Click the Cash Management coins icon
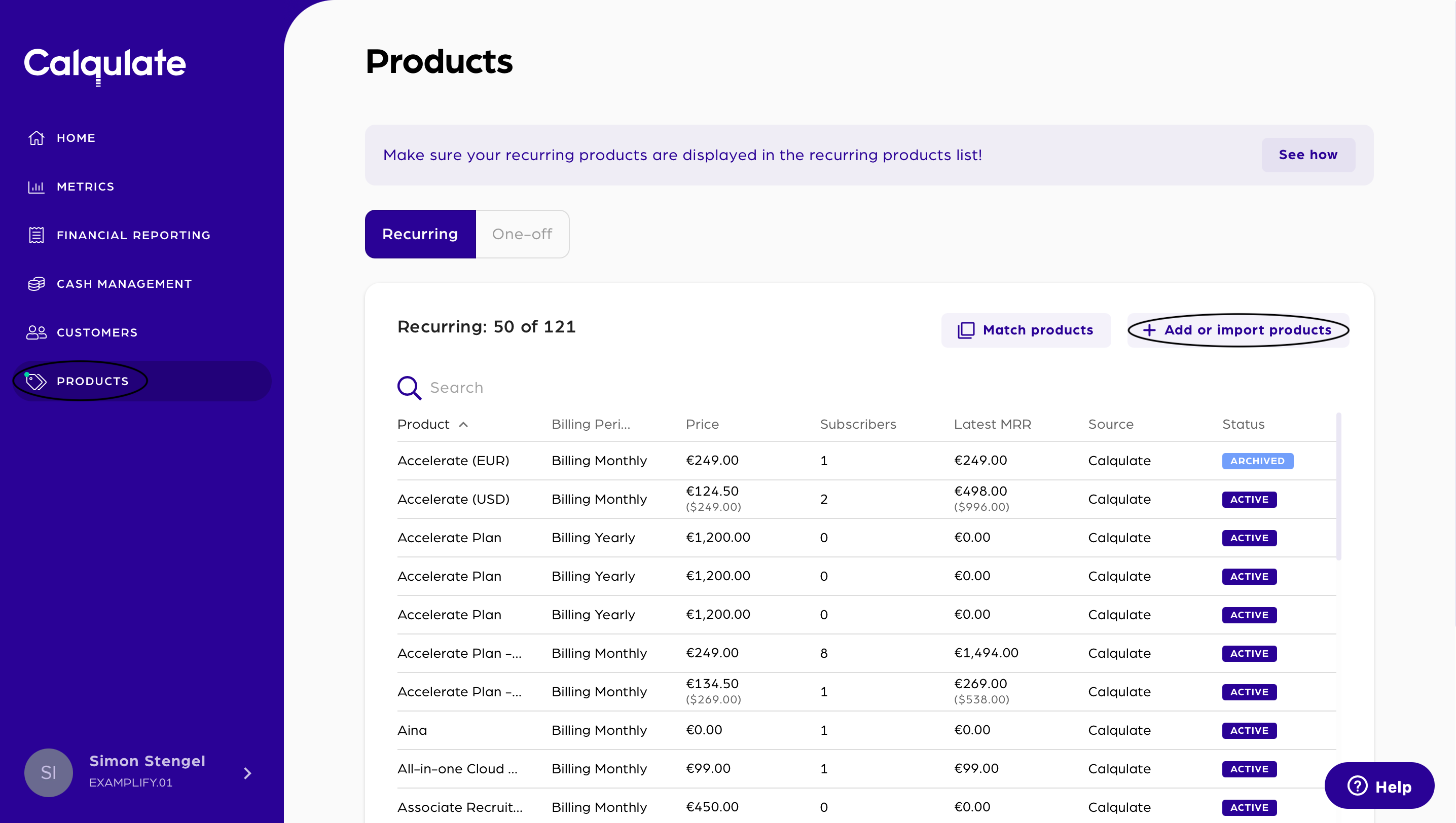The height and width of the screenshot is (823, 1456). [x=36, y=284]
